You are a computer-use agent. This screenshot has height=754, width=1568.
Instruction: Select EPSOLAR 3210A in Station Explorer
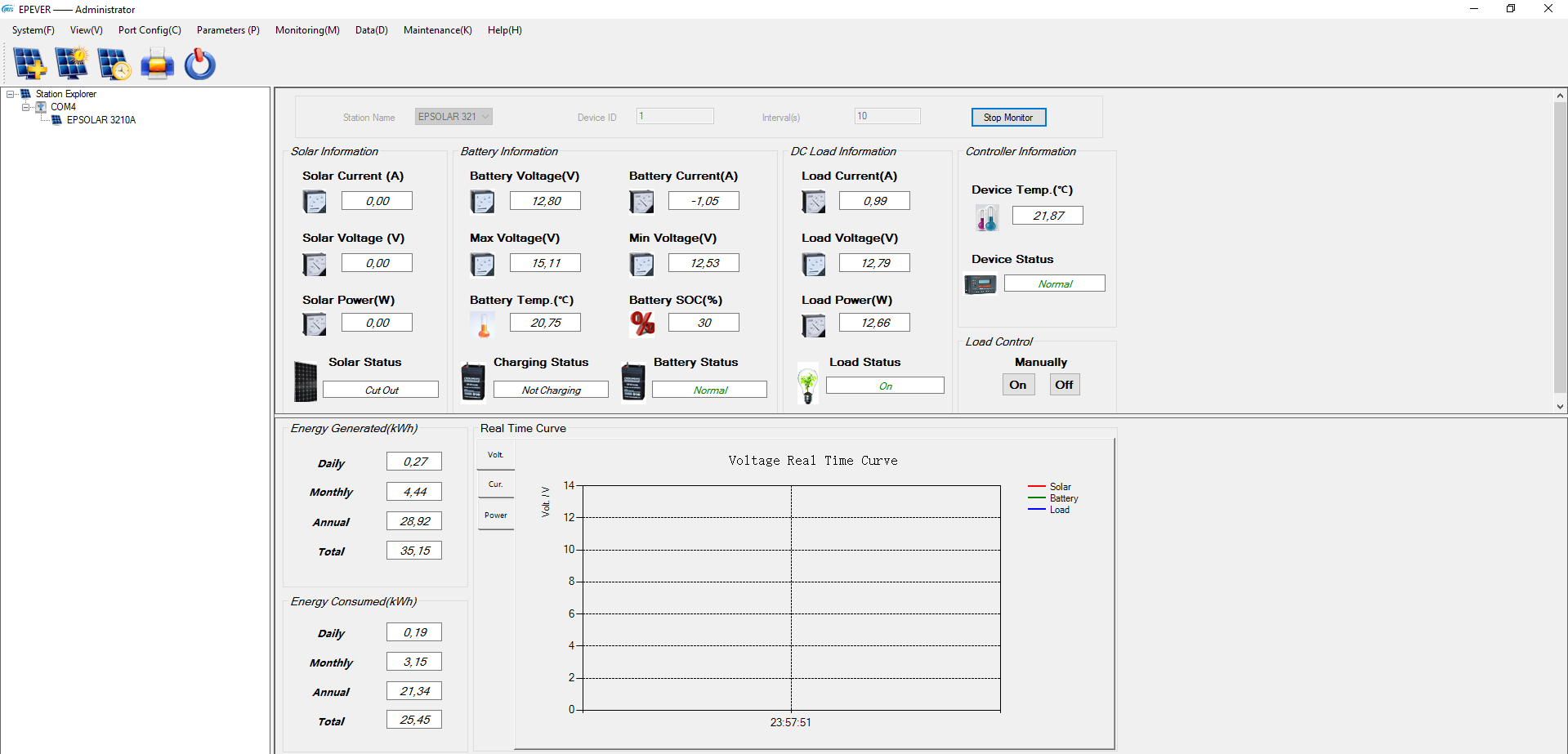pos(101,120)
